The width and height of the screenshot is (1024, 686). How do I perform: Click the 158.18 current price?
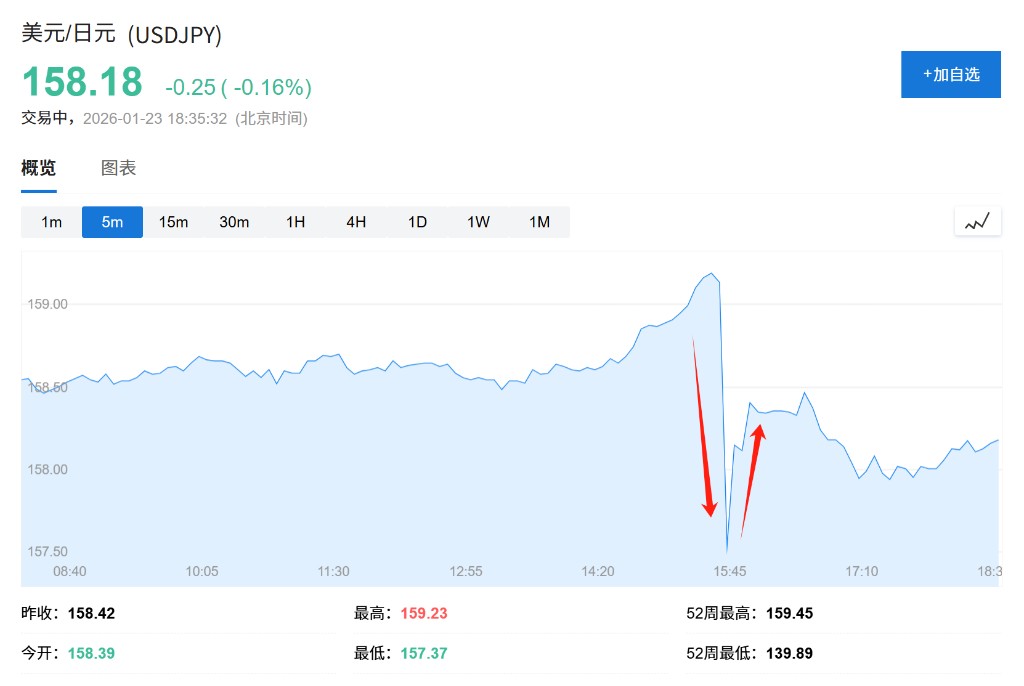coord(82,82)
